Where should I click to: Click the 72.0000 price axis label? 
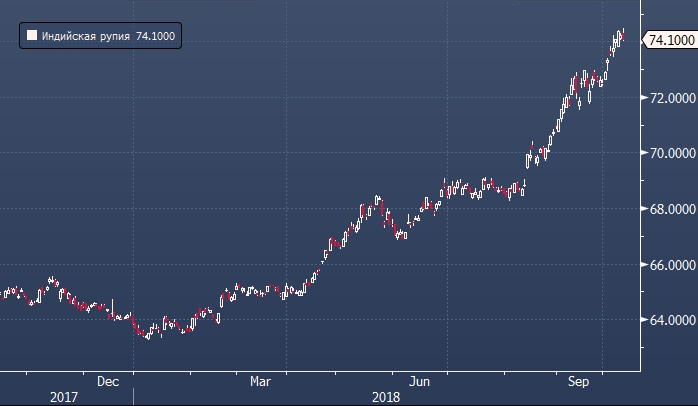point(670,98)
